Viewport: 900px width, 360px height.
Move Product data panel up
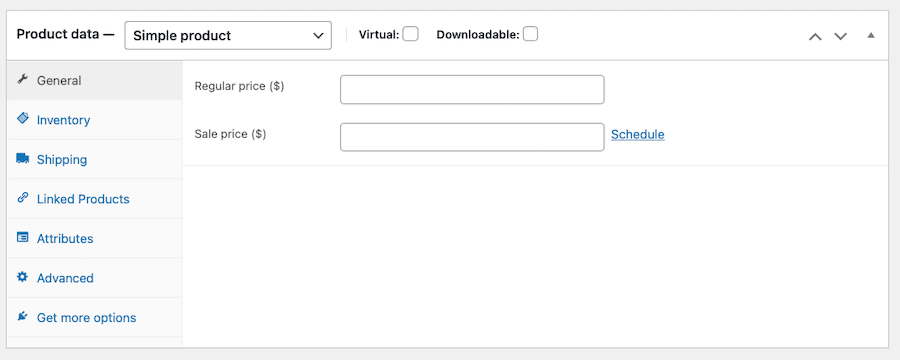point(815,36)
